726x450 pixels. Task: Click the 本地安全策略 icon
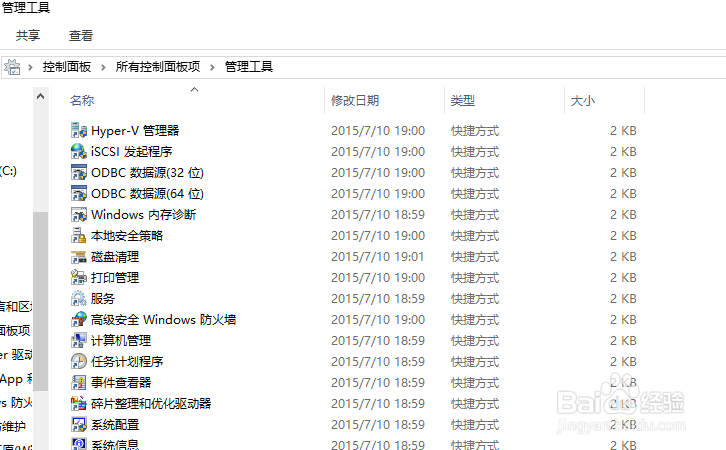pyautogui.click(x=79, y=235)
